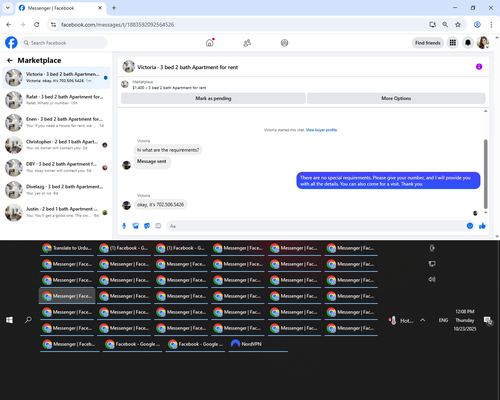Open the tab search dropdown arrow
The image size is (500, 400).
(8, 8)
